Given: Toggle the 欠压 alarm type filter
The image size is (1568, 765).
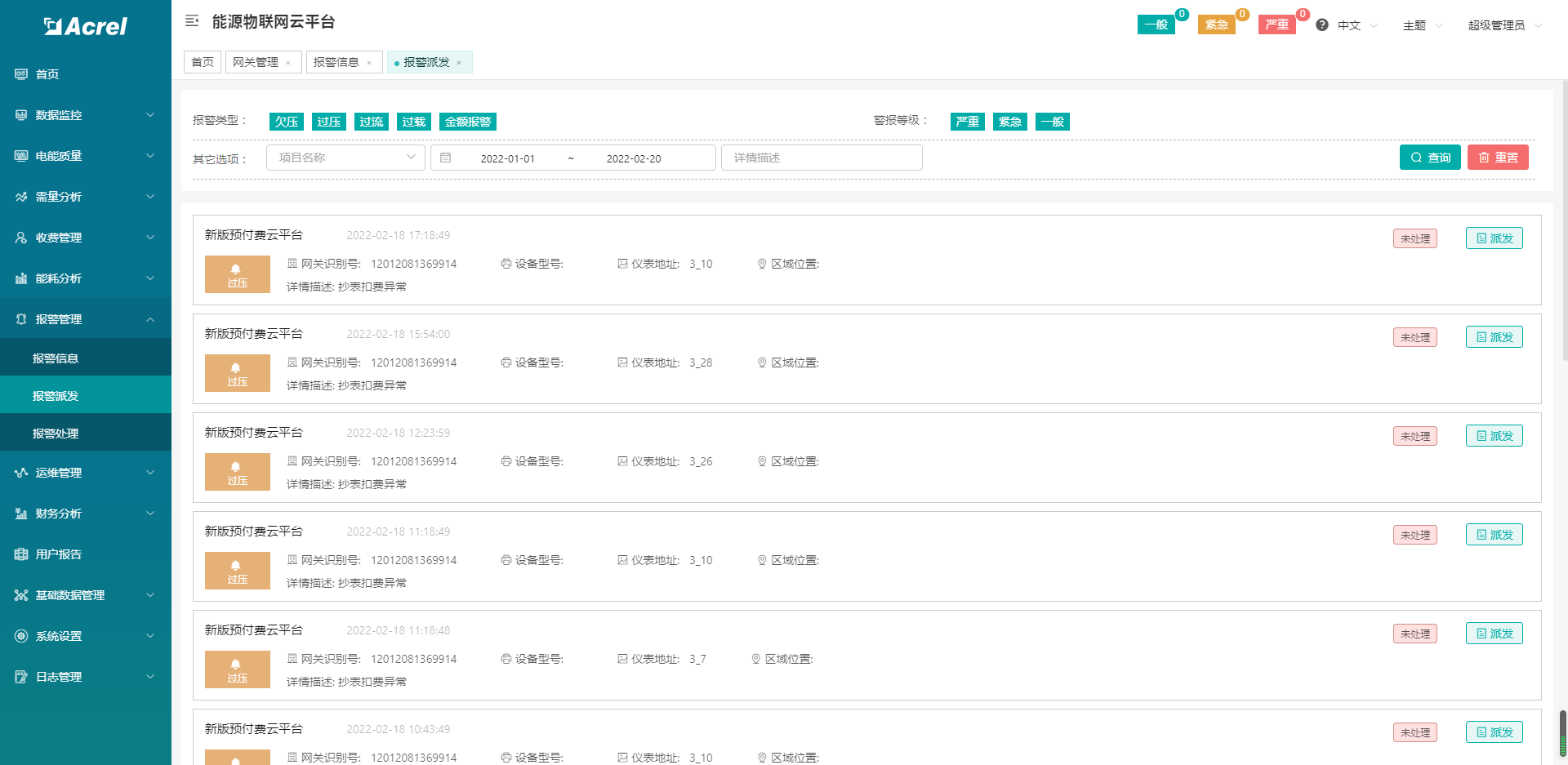Looking at the screenshot, I should pos(287,122).
